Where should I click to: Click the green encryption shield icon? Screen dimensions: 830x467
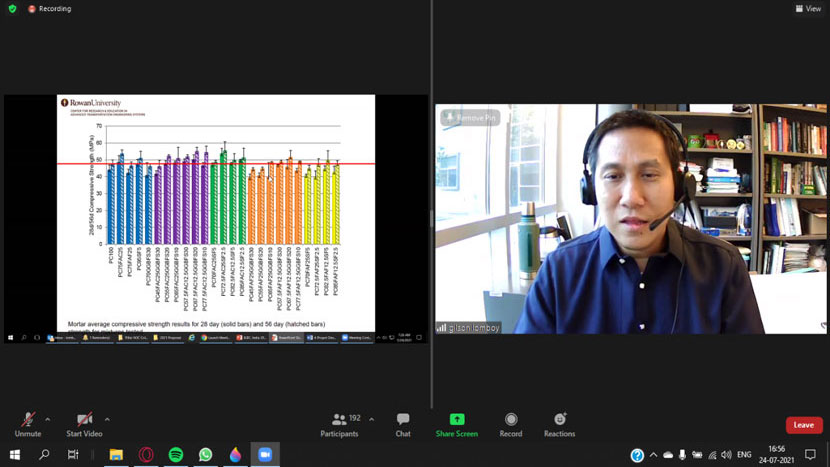click(12, 9)
